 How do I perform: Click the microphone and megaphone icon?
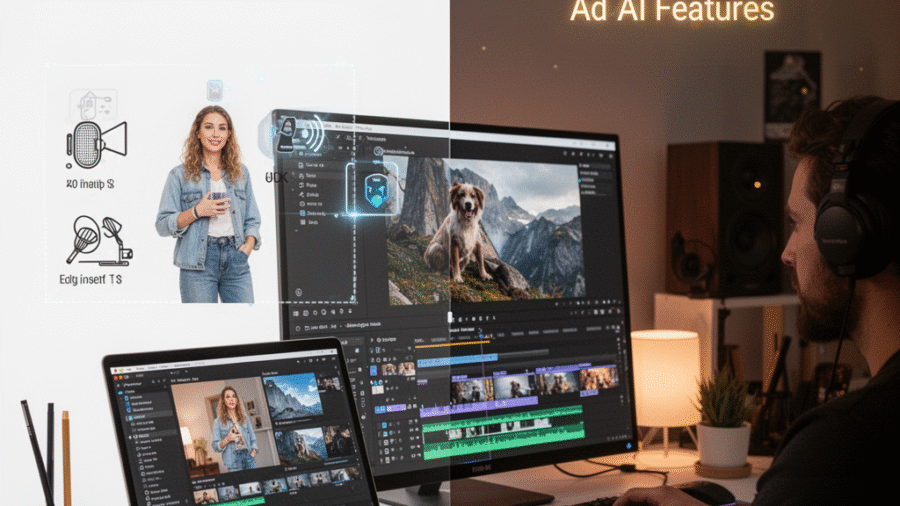point(96,143)
